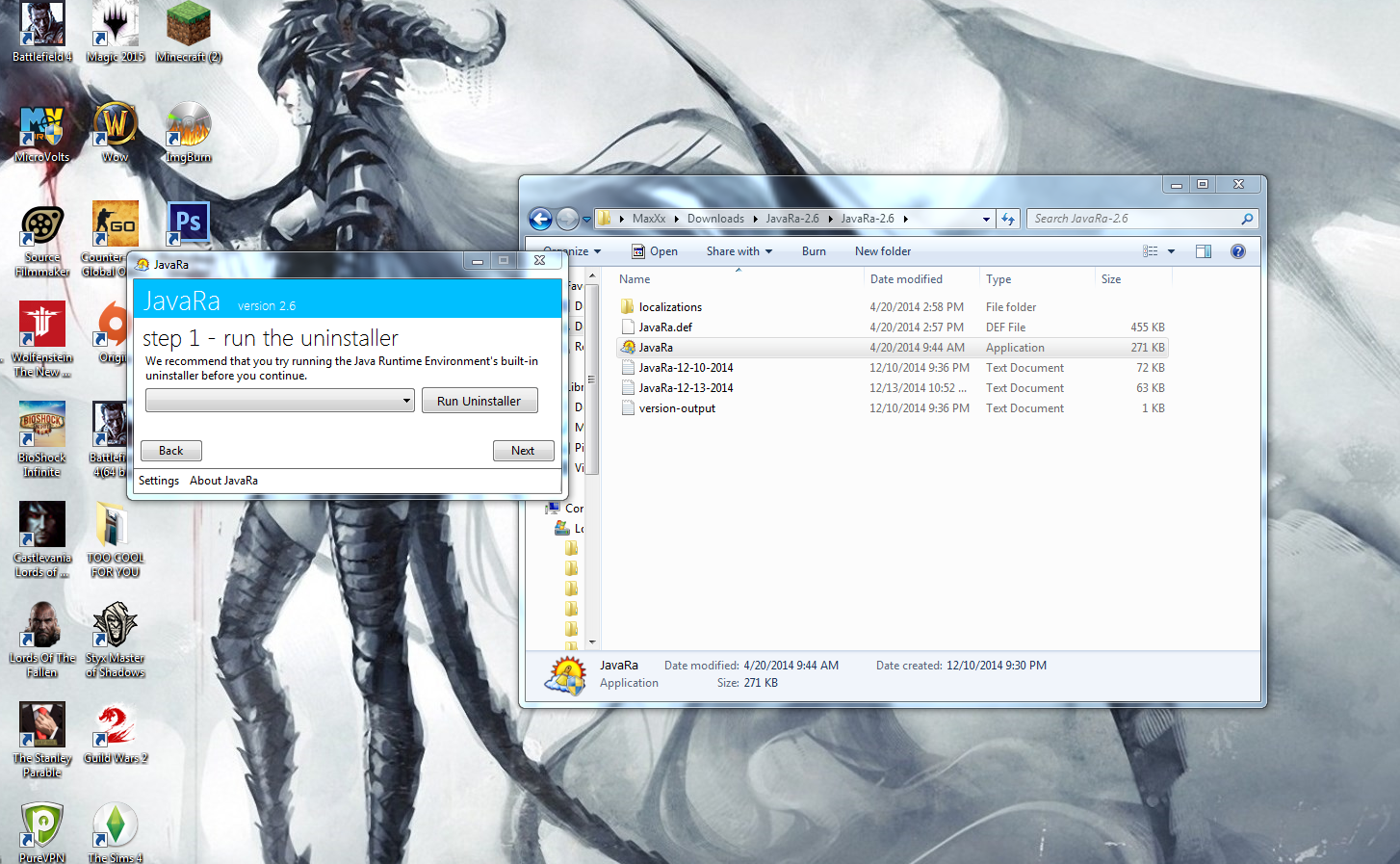Create a New folder from the toolbar
Screen dimensions: 1400x864
[x=883, y=251]
